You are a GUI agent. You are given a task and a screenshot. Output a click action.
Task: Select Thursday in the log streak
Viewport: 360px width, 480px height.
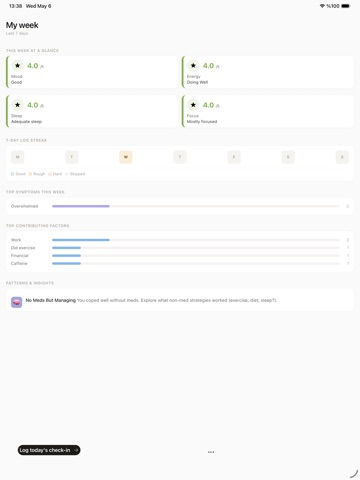180,157
